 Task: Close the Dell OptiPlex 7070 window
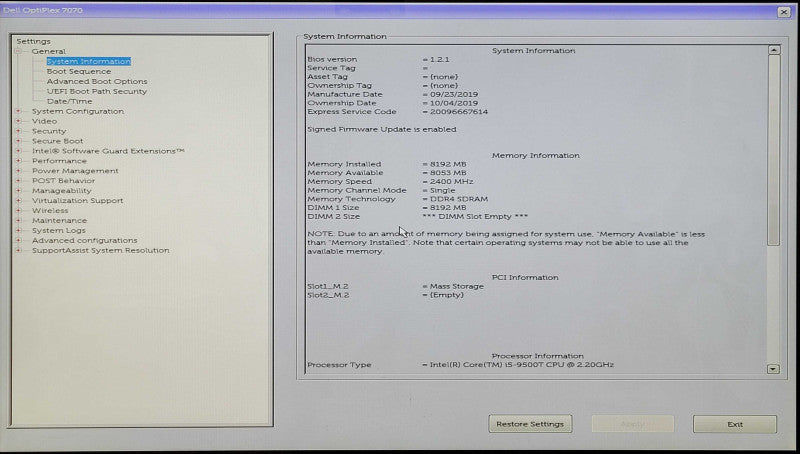[x=784, y=12]
